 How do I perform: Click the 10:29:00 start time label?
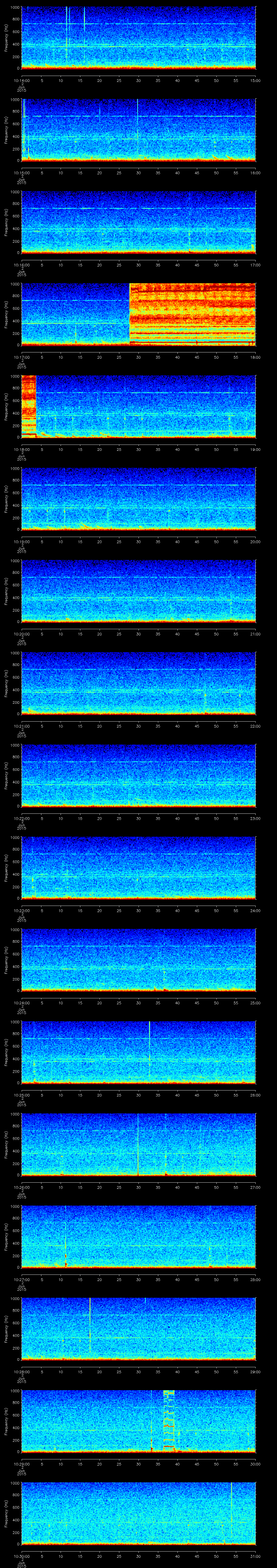21,1464
